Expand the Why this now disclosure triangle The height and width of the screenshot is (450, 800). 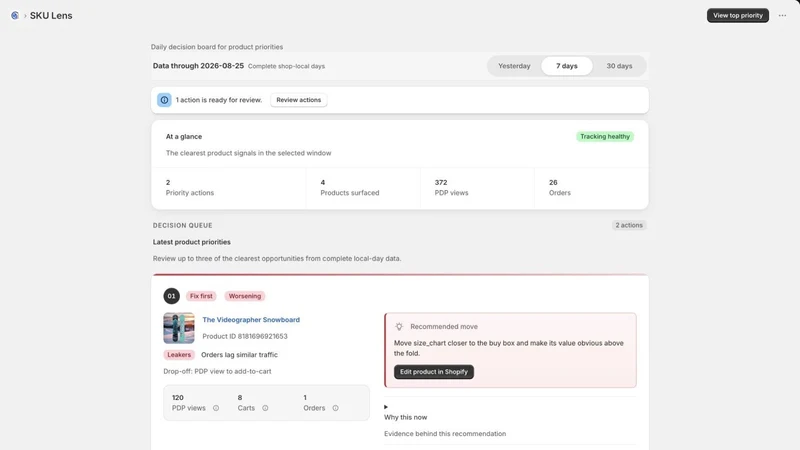386,407
